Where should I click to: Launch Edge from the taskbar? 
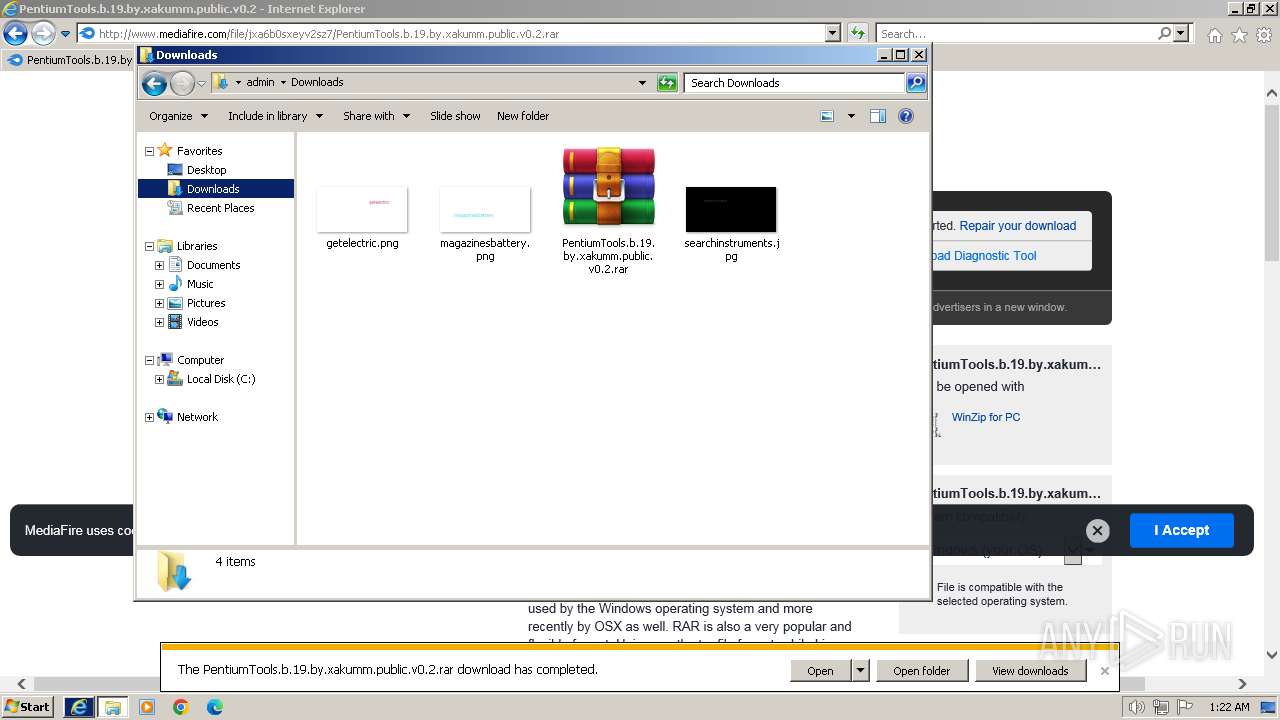(214, 707)
